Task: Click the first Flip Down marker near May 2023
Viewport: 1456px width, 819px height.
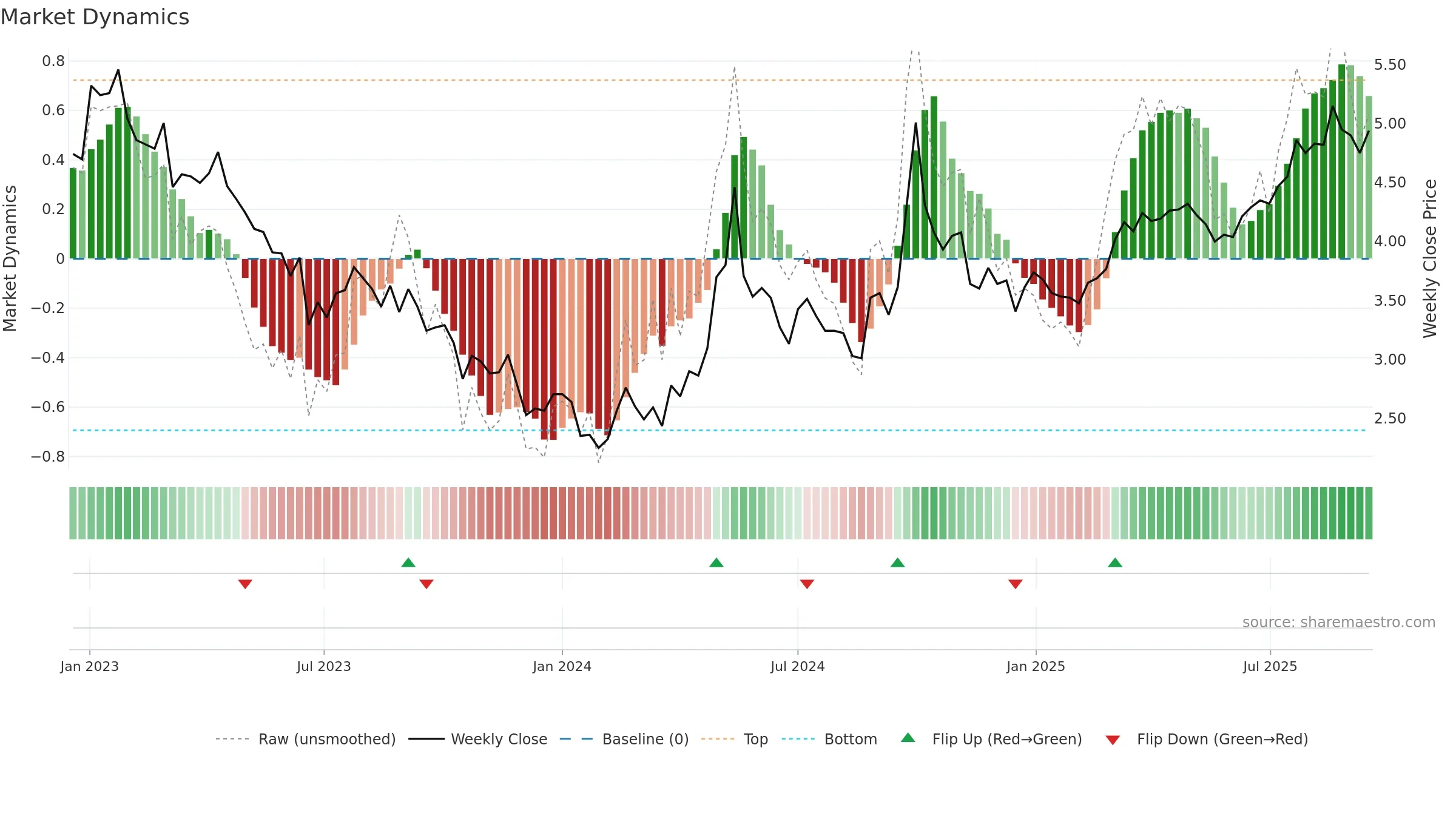Action: pyautogui.click(x=245, y=584)
